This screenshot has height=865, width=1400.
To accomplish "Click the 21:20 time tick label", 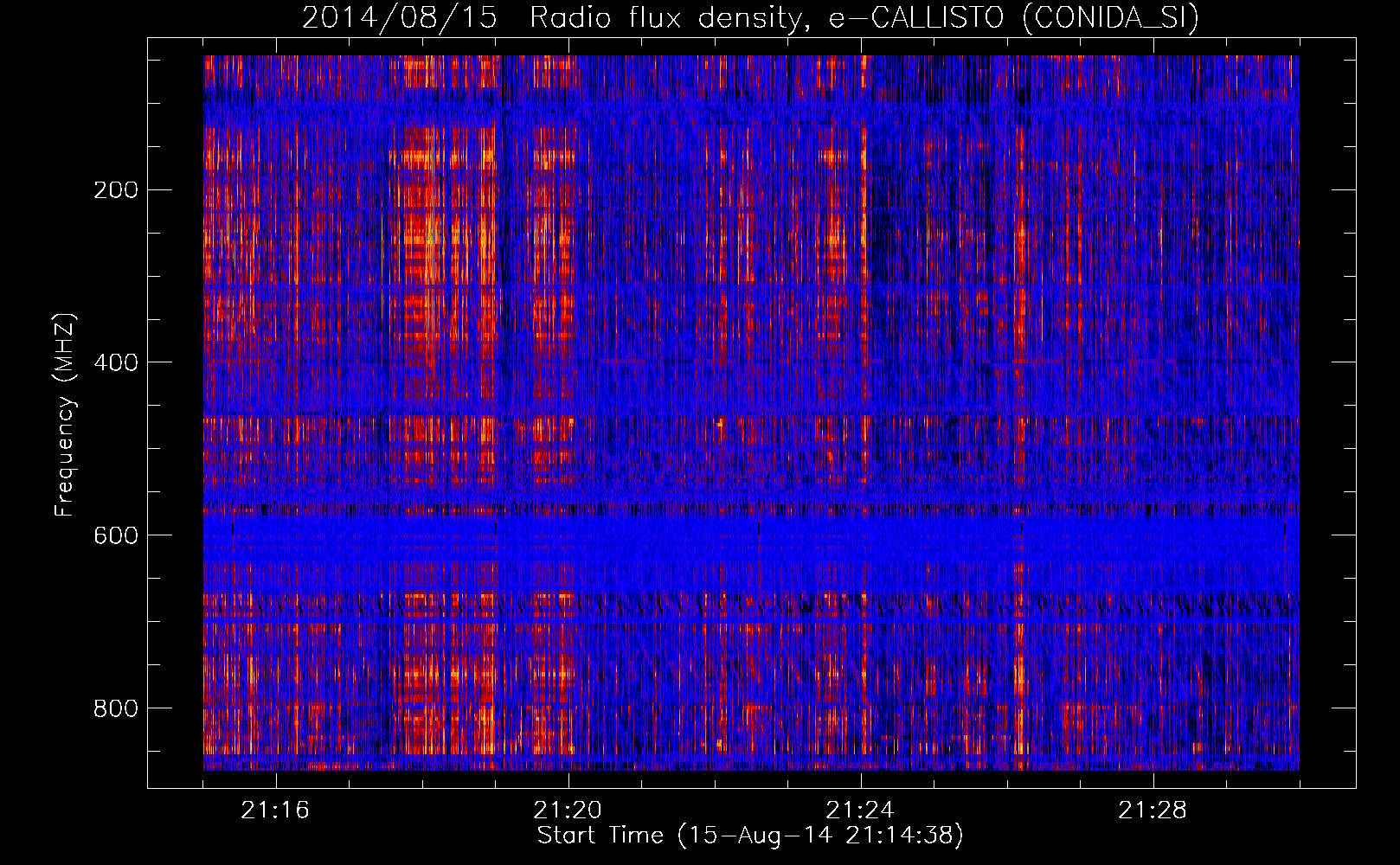I will pos(568,811).
